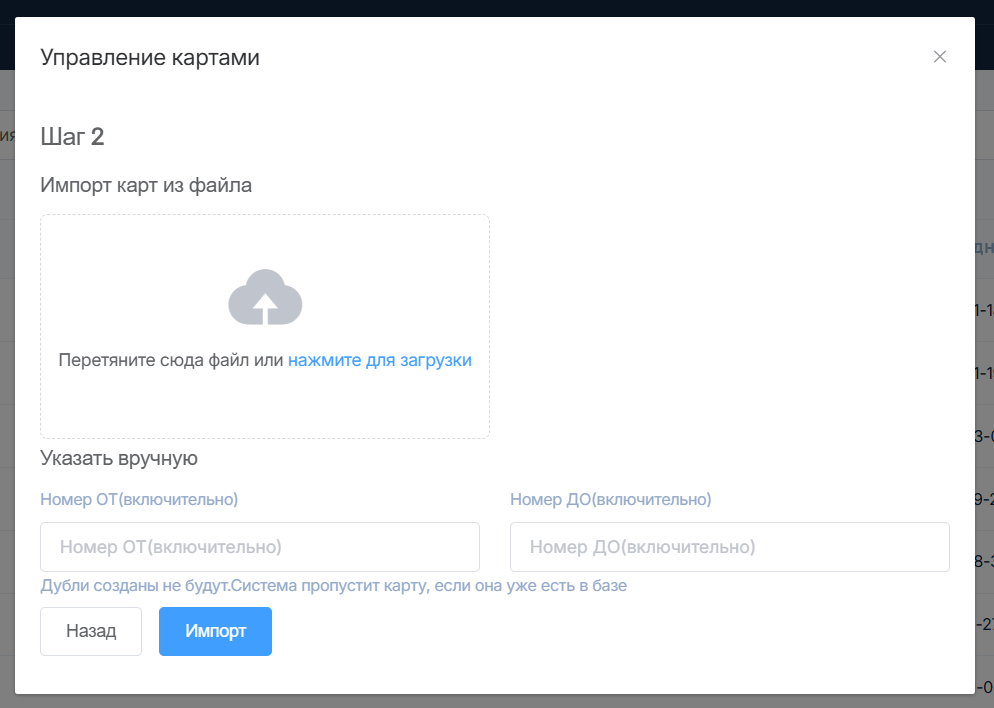Click the Дубли созданы не будут hint
Image resolution: width=994 pixels, height=708 pixels.
pos(333,586)
